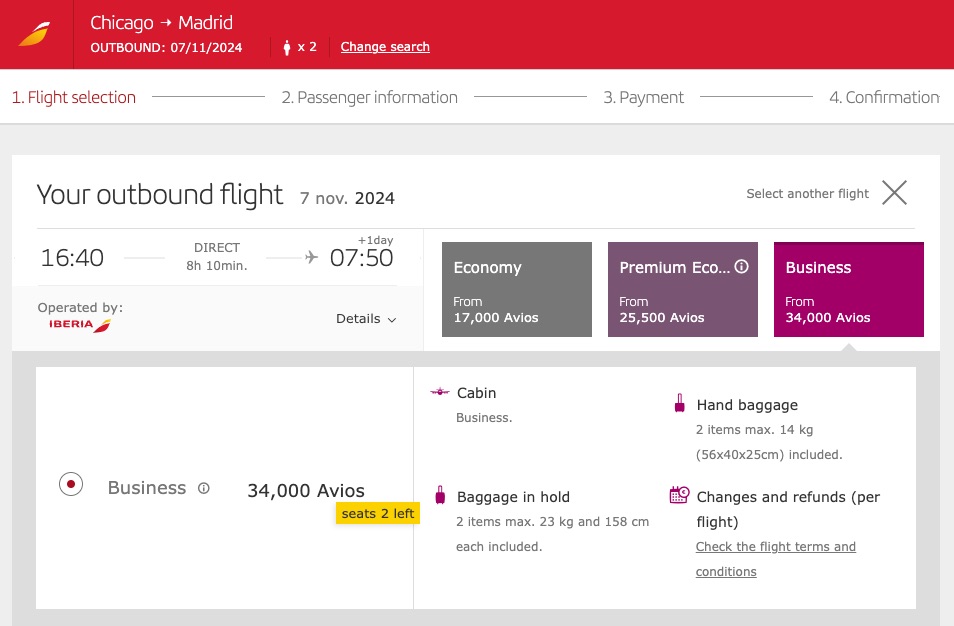Viewport: 954px width, 626px height.
Task: Click the Change search link
Action: click(384, 47)
